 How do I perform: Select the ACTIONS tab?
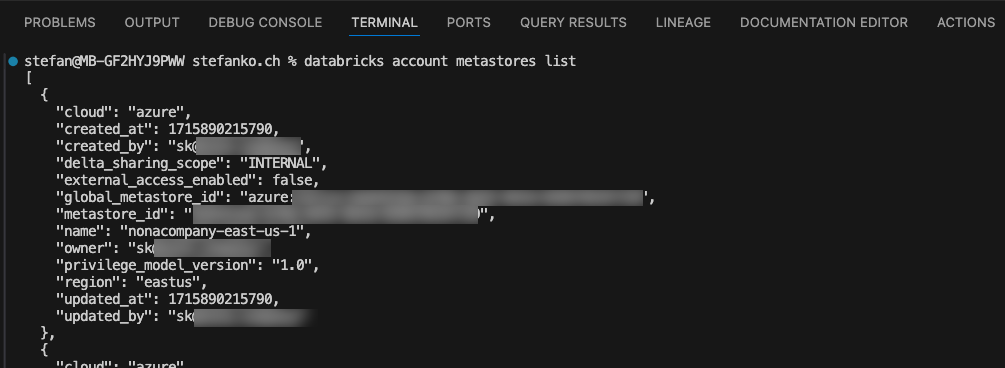pyautogui.click(x=966, y=22)
